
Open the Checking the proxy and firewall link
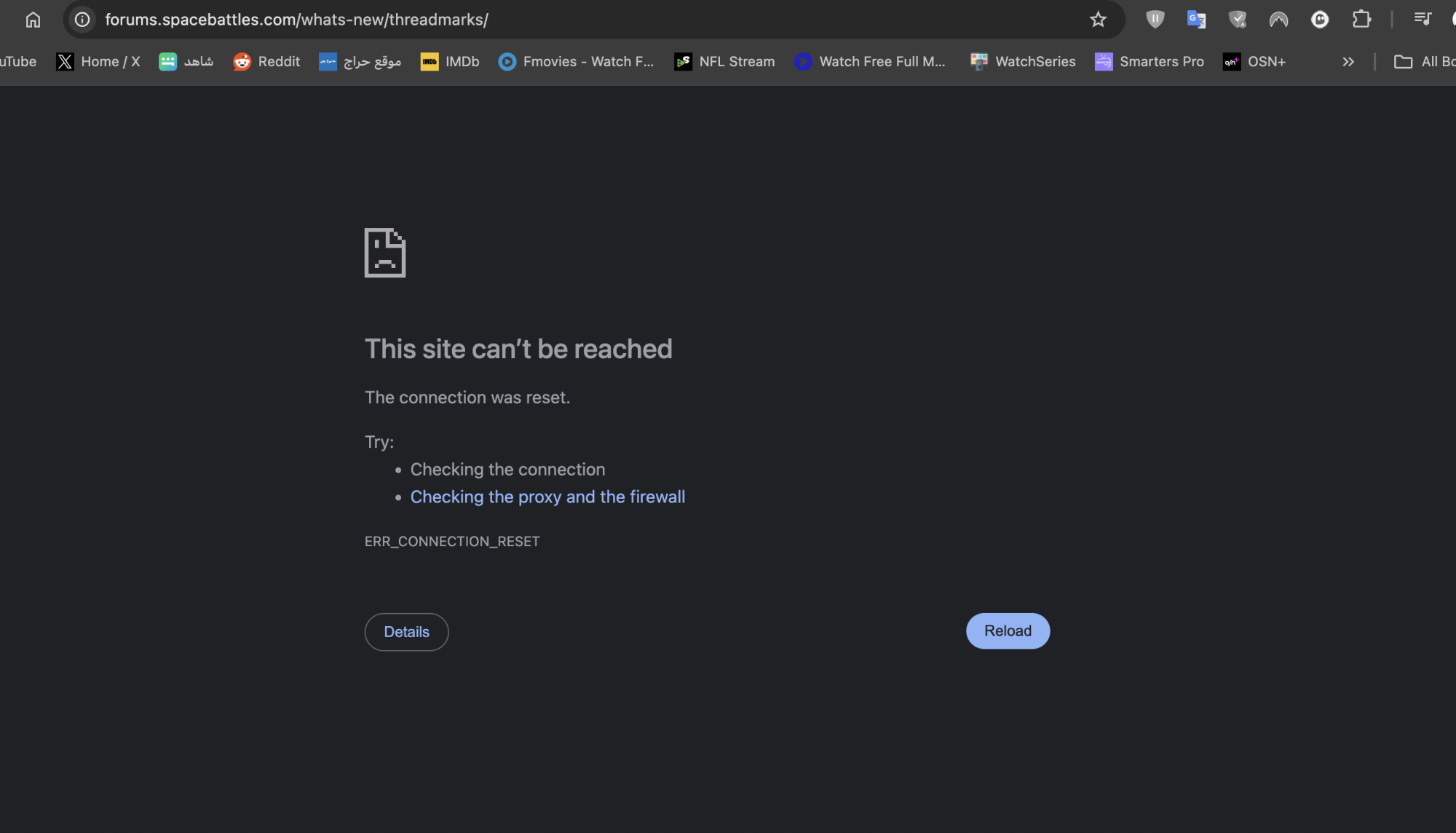(547, 497)
